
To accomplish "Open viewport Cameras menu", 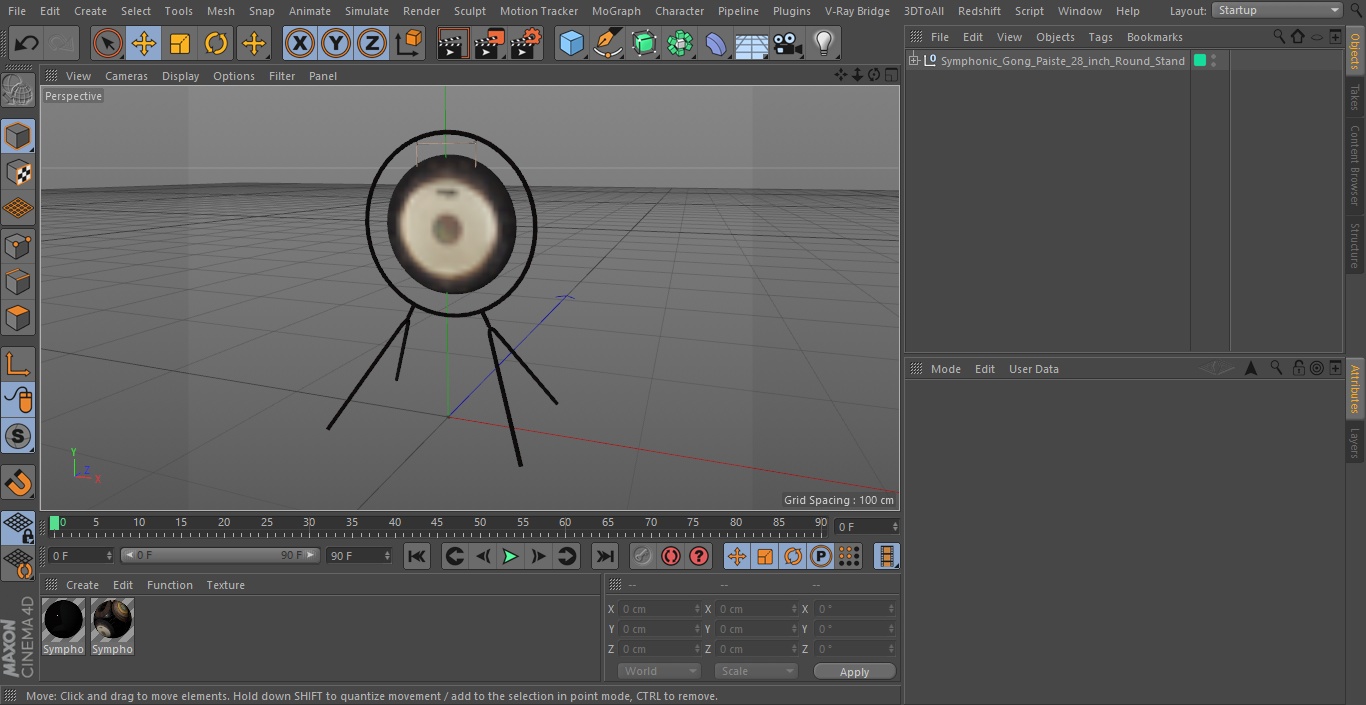I will point(126,76).
